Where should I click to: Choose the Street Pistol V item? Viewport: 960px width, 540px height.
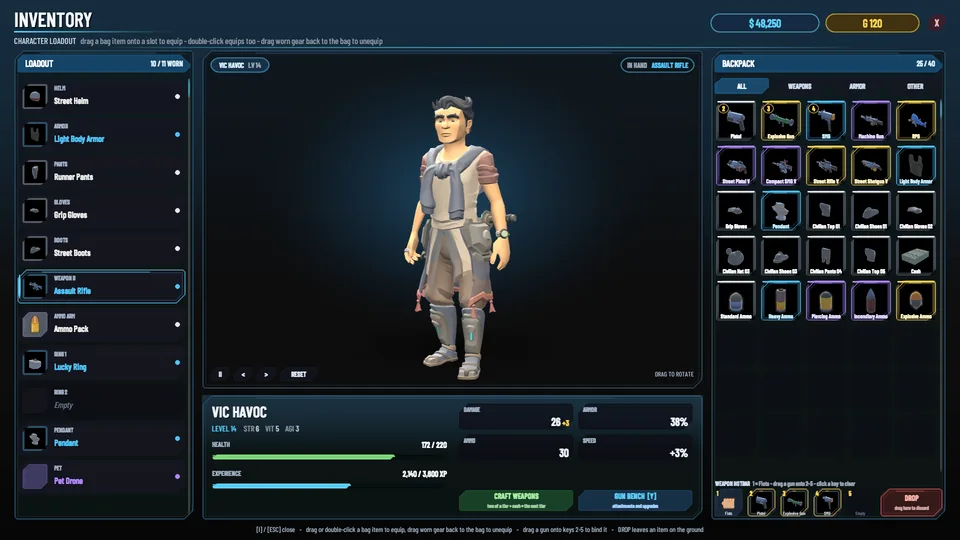pos(736,166)
